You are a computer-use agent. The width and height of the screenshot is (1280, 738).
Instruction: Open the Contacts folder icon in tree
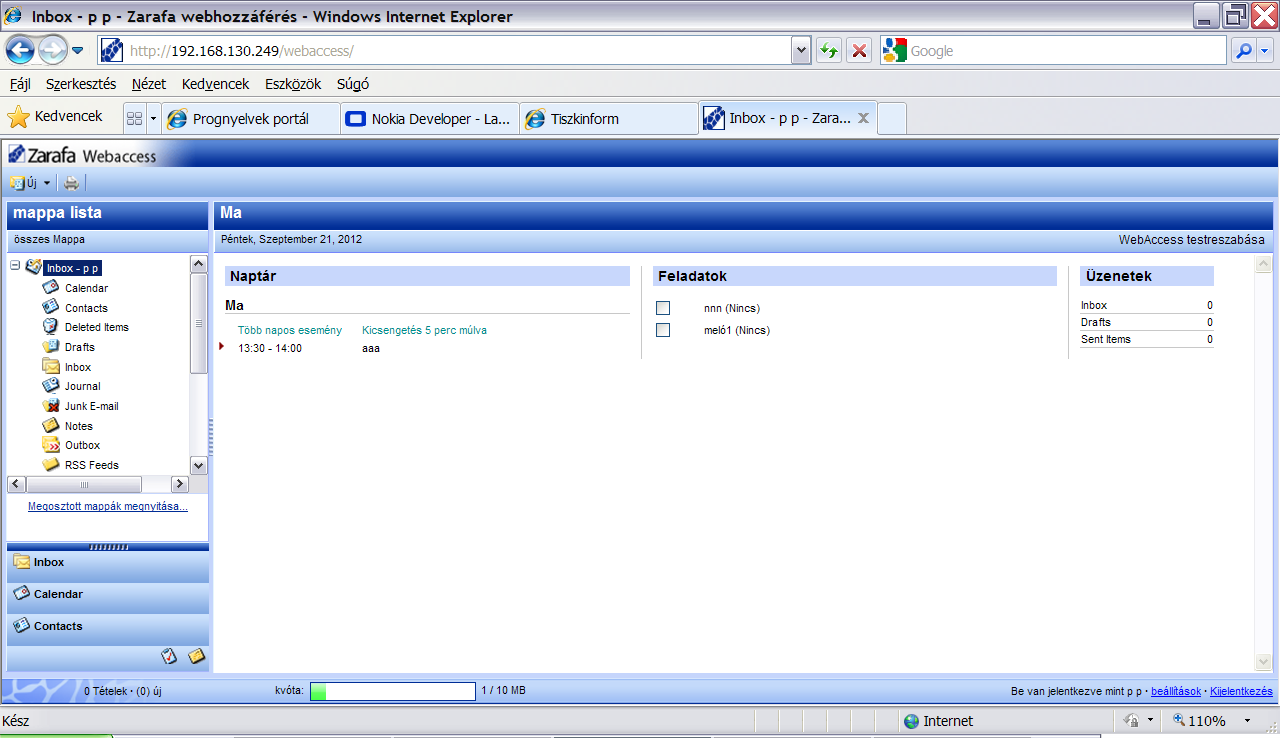pyautogui.click(x=50, y=307)
